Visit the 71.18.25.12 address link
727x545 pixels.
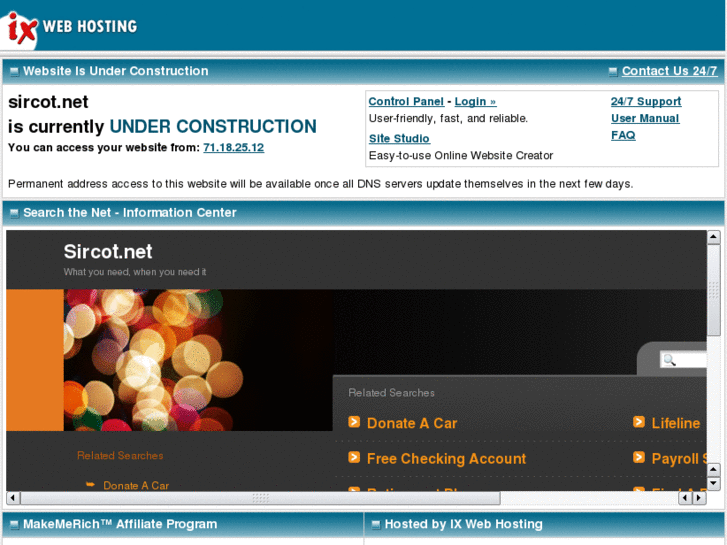(234, 147)
